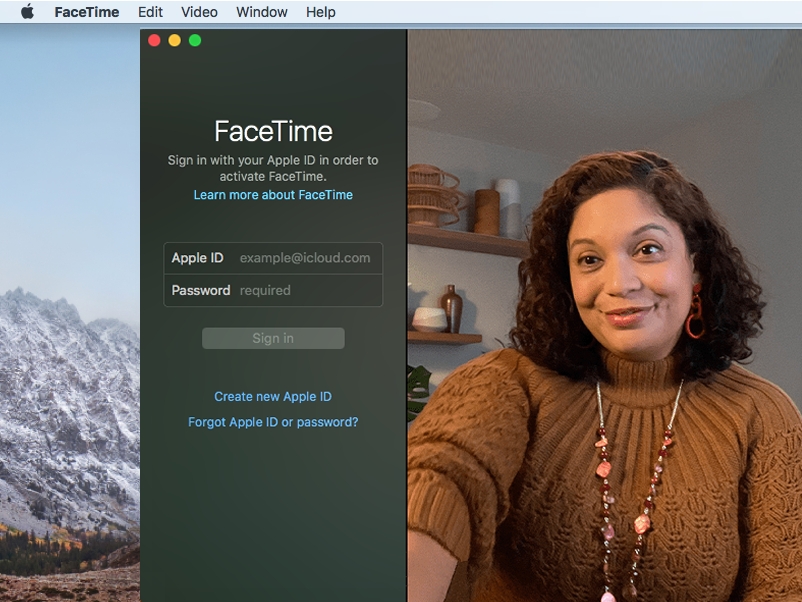Click the Sign in button
Viewport: 802px width, 602px height.
tap(273, 338)
